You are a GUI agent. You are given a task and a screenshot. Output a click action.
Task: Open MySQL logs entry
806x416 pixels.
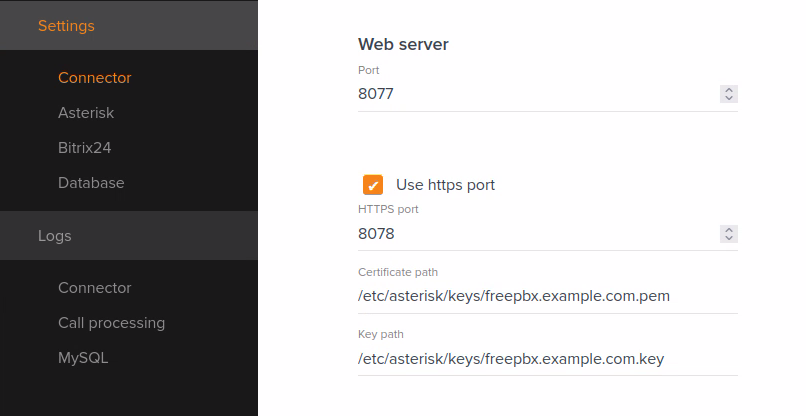click(83, 358)
